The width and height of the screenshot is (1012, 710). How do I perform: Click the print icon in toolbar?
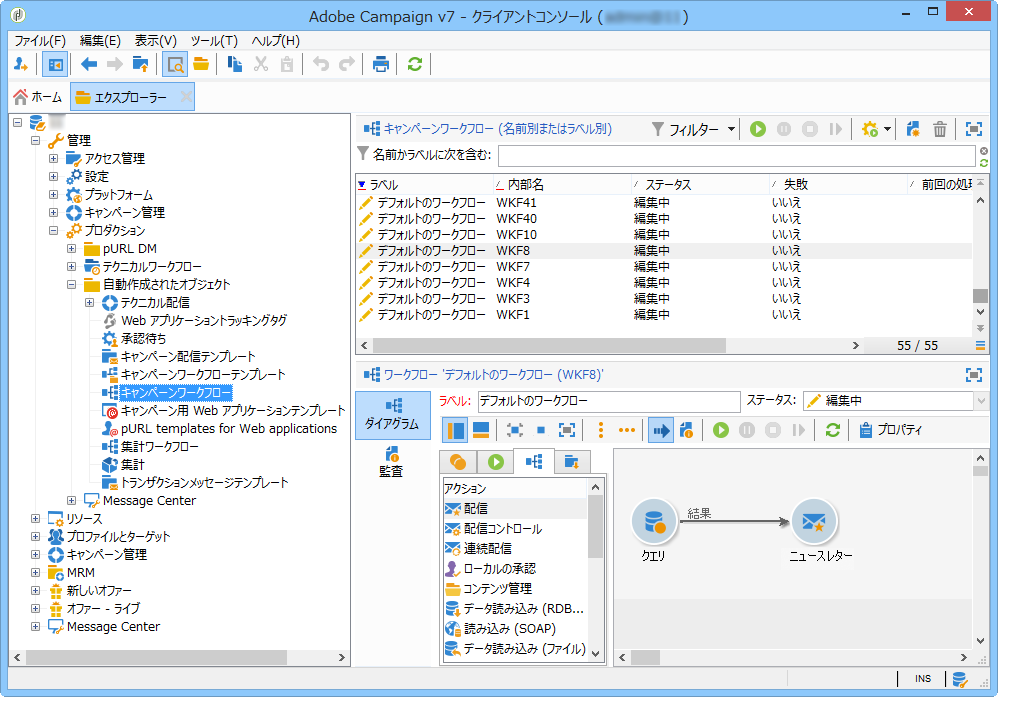click(x=381, y=64)
